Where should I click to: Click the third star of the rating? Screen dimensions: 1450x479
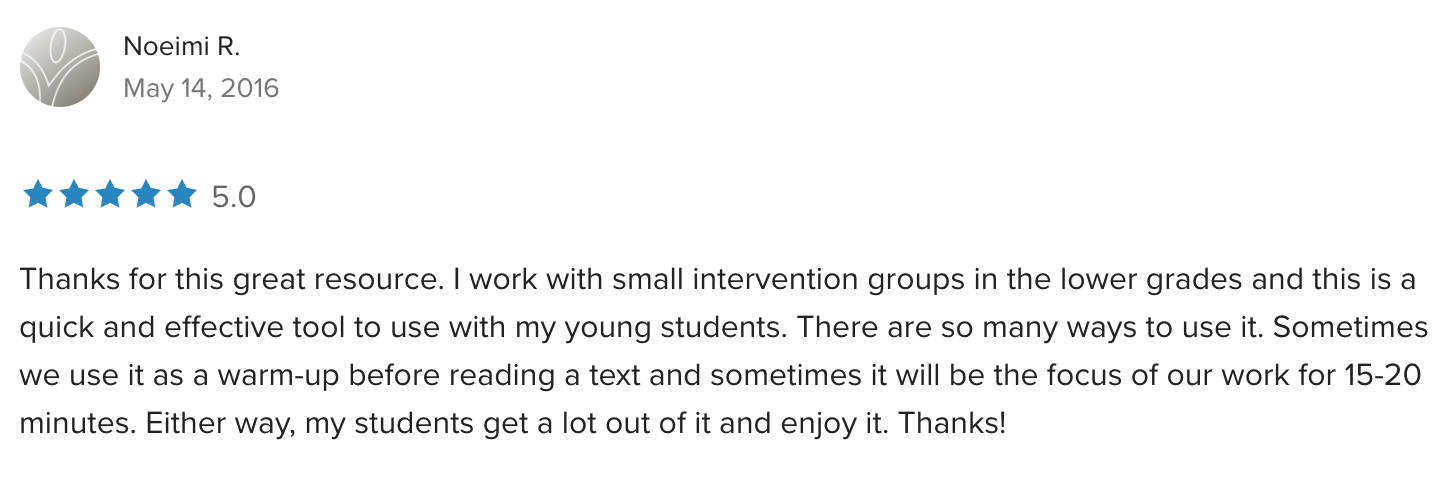pos(109,195)
